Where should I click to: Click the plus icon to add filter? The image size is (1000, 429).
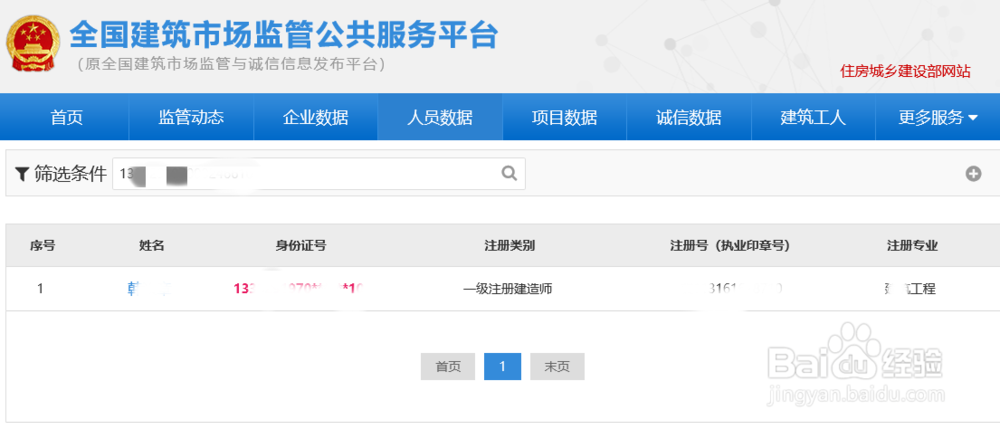point(973,173)
